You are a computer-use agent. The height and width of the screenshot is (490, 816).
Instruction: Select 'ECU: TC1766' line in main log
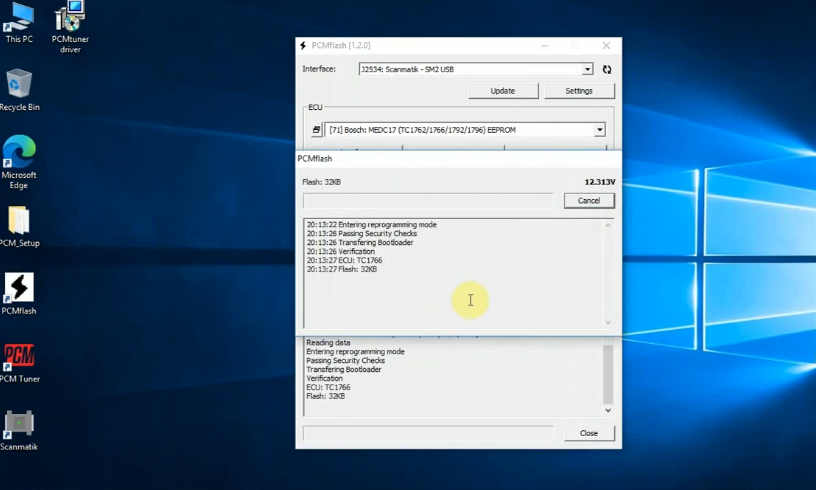click(328, 387)
